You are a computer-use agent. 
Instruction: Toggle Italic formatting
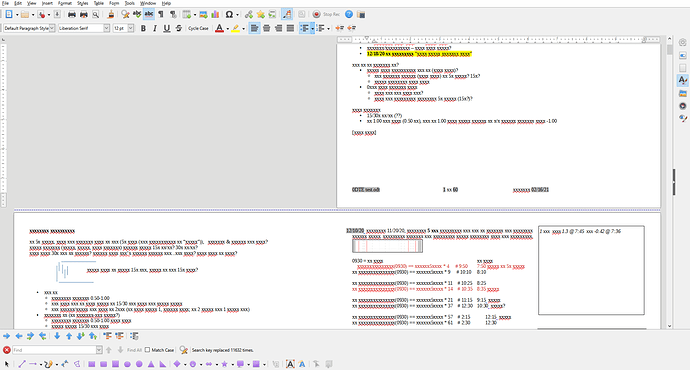pyautogui.click(x=155, y=28)
